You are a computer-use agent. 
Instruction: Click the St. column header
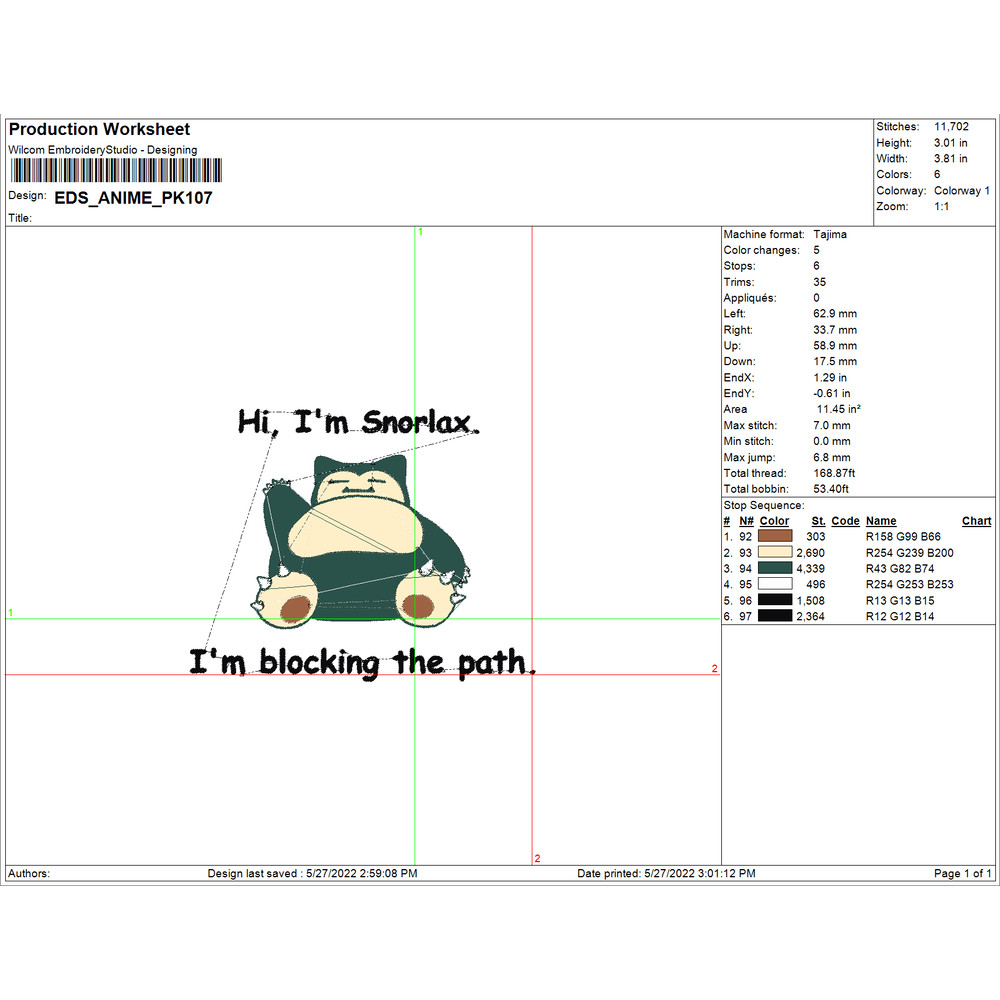(x=818, y=521)
